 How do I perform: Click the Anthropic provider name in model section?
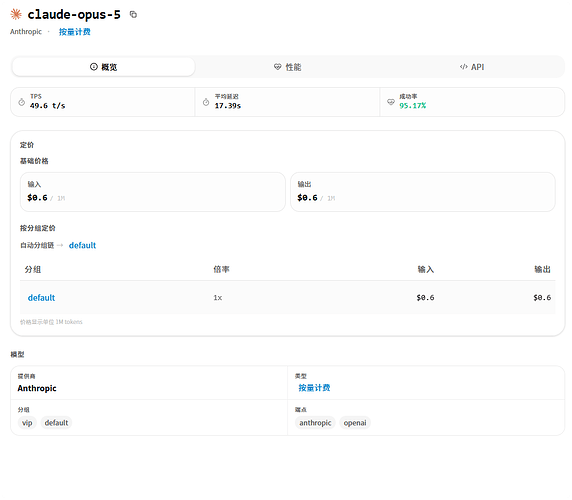point(37,388)
